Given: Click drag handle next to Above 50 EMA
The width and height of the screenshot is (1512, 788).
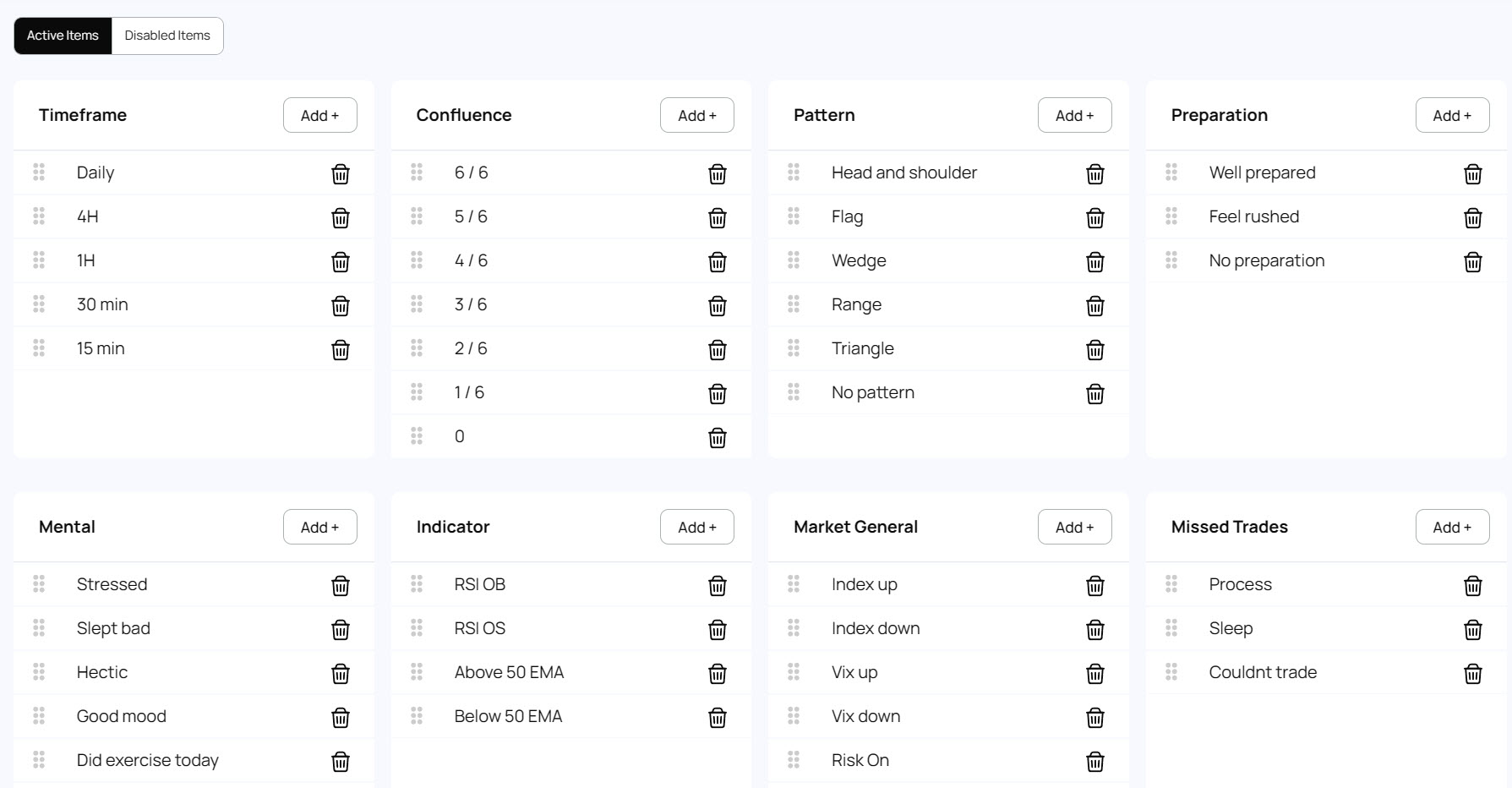Looking at the screenshot, I should tap(417, 672).
